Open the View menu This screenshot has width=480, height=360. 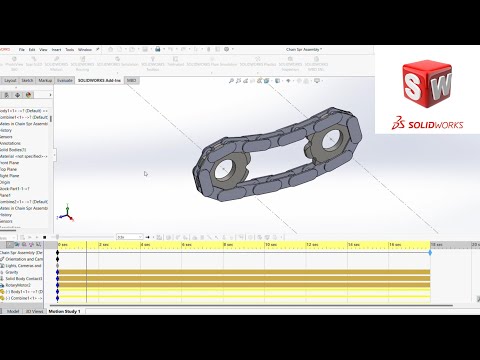43,50
